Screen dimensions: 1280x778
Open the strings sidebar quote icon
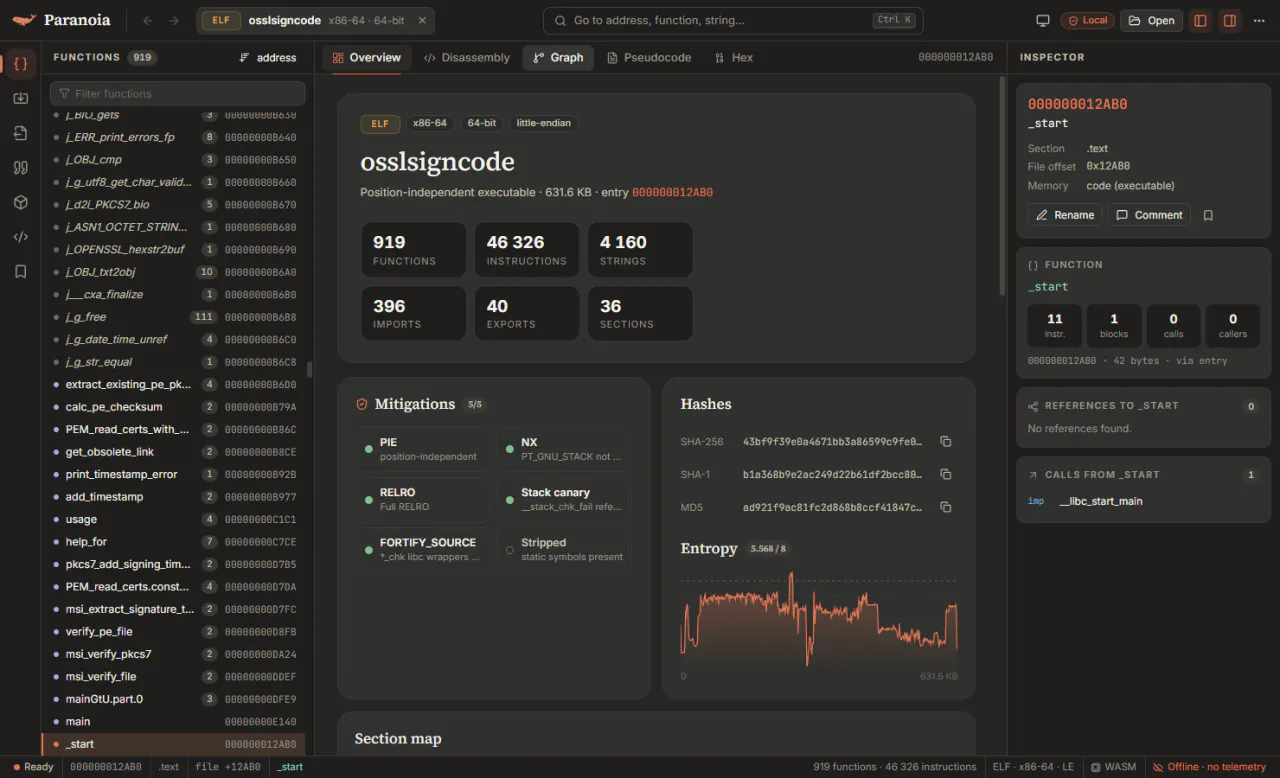(x=20, y=168)
